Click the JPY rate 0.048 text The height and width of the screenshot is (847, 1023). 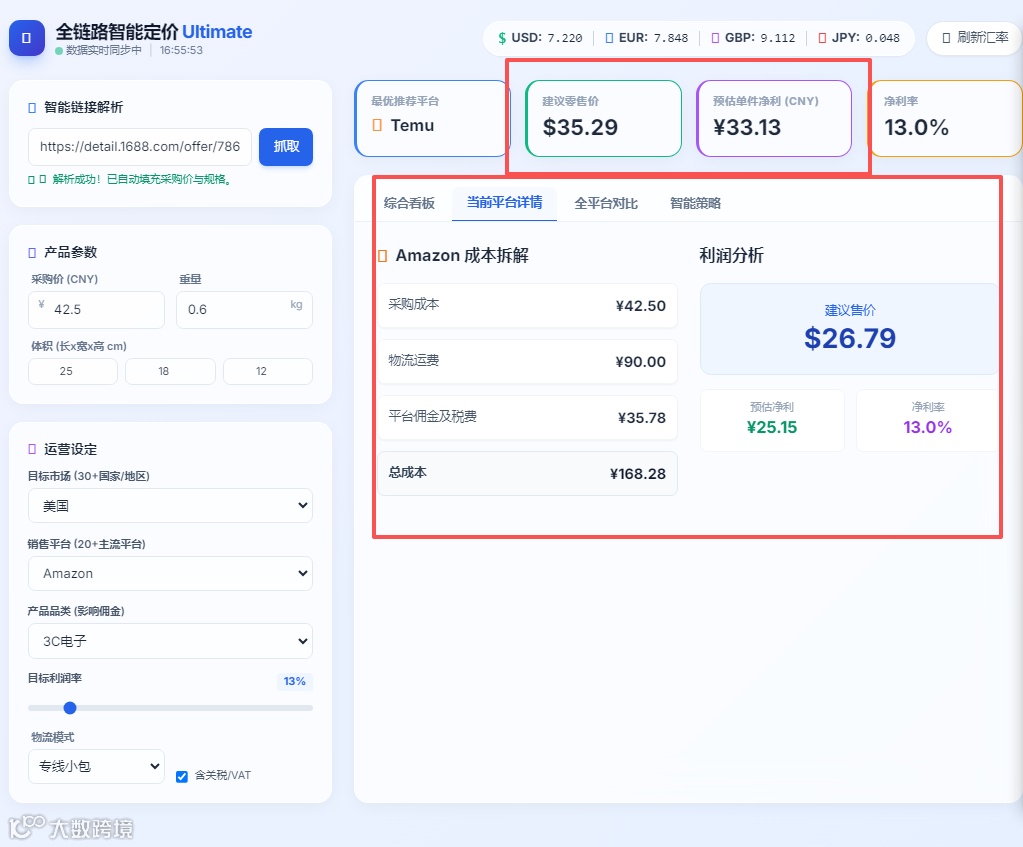point(882,38)
